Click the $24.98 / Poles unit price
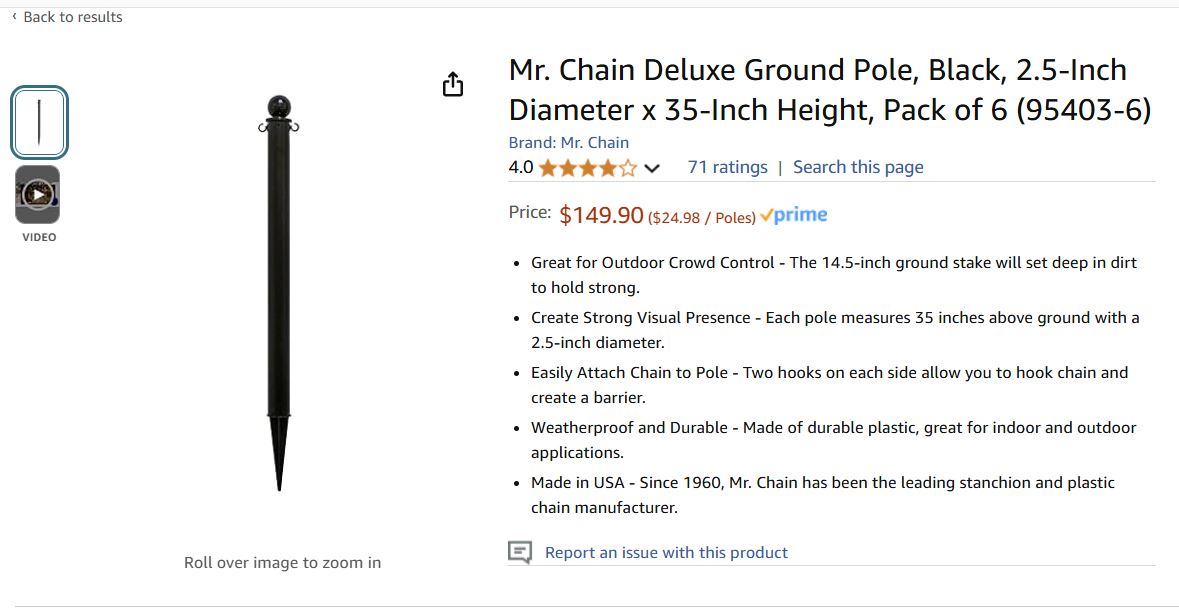The height and width of the screenshot is (608, 1179). click(x=702, y=218)
